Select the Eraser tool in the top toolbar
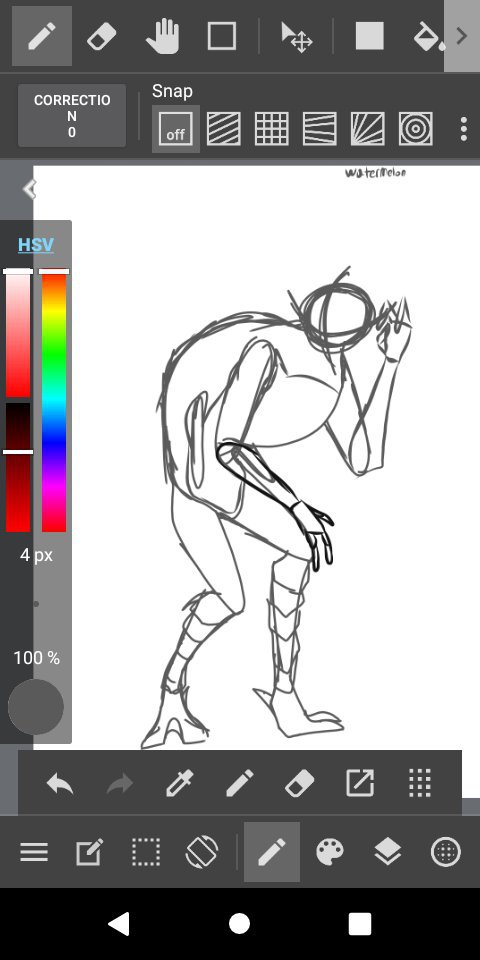480x960 pixels. pos(102,36)
